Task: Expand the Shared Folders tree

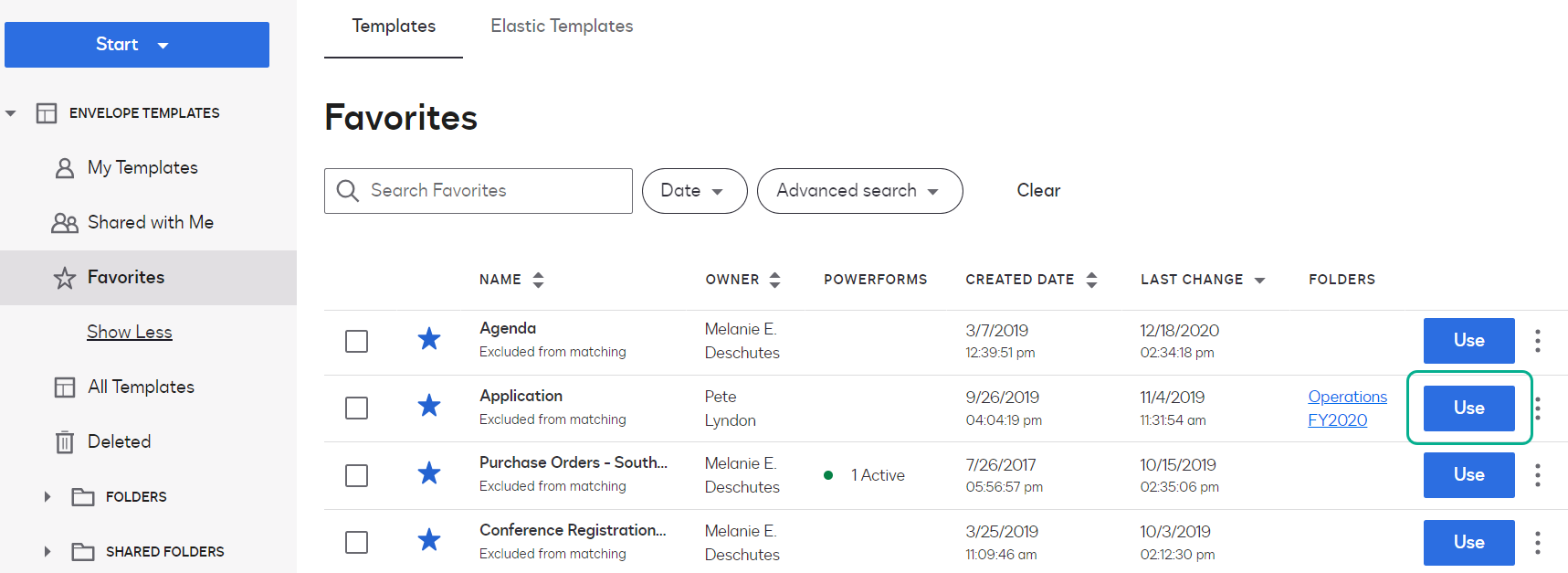Action: (47, 551)
